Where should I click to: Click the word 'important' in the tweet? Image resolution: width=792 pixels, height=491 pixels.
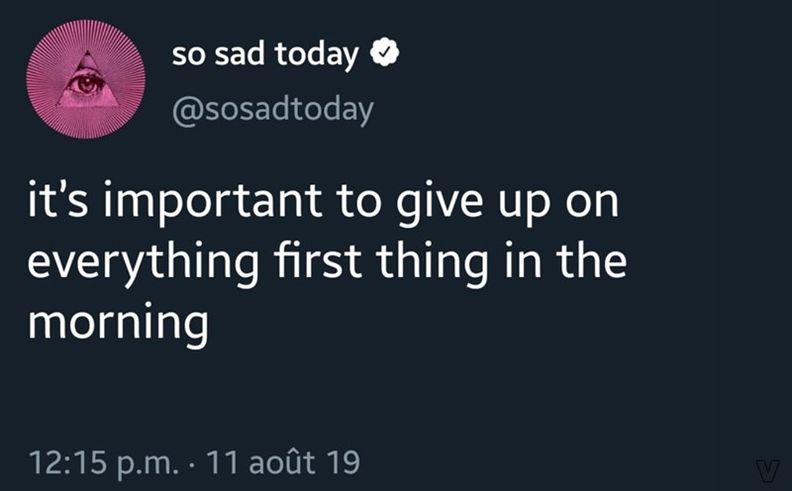click(x=213, y=202)
